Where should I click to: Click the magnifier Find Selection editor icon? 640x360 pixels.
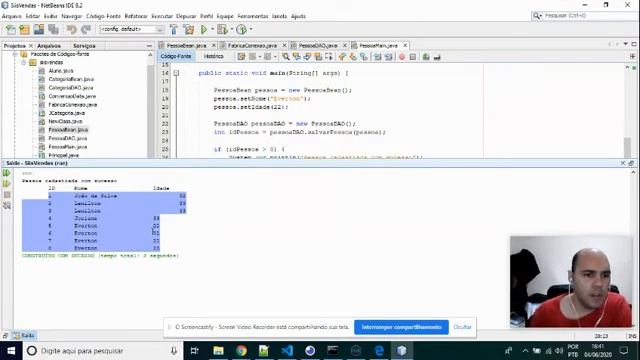point(286,57)
